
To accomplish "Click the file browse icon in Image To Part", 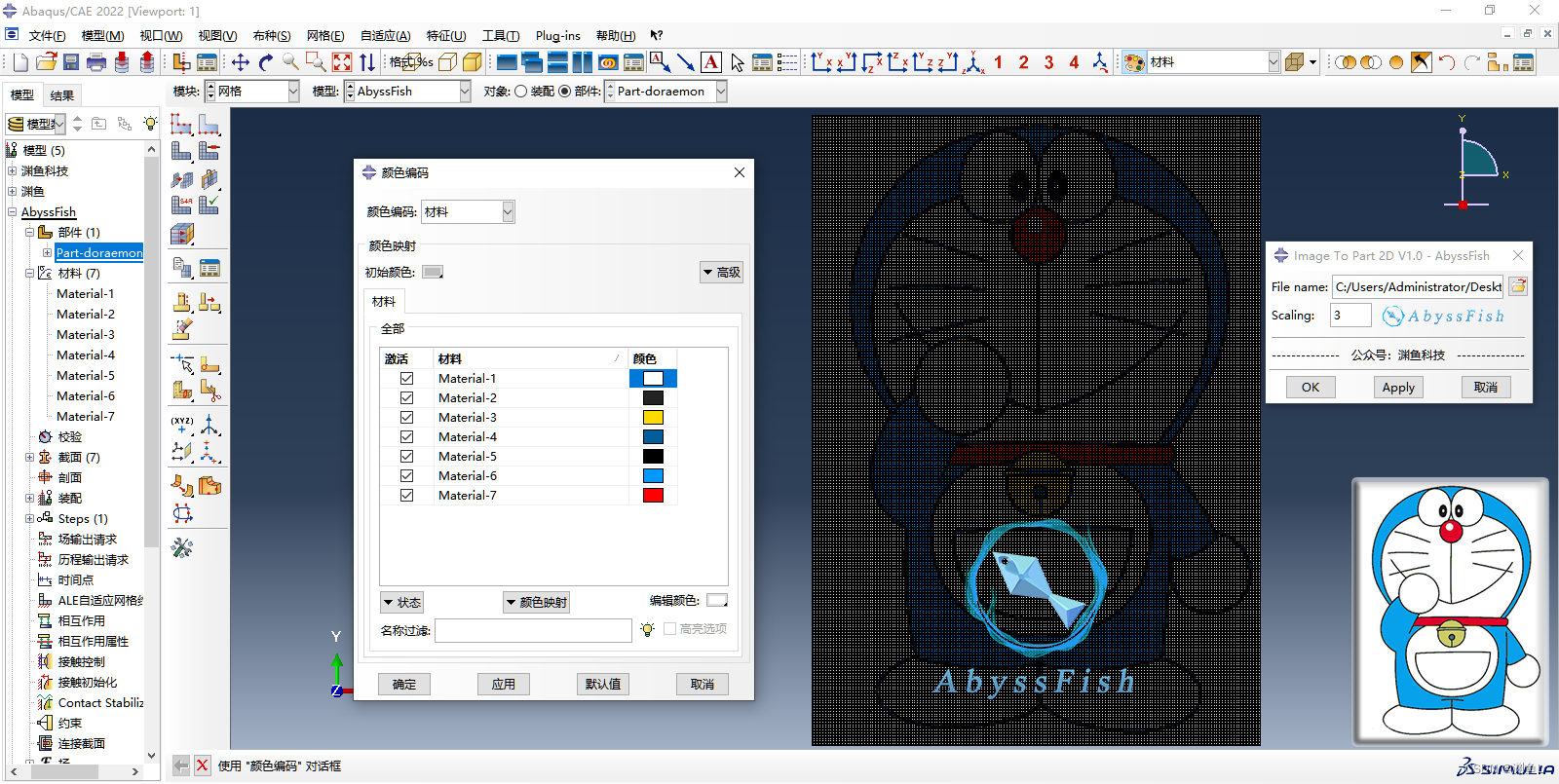I will pos(1518,286).
